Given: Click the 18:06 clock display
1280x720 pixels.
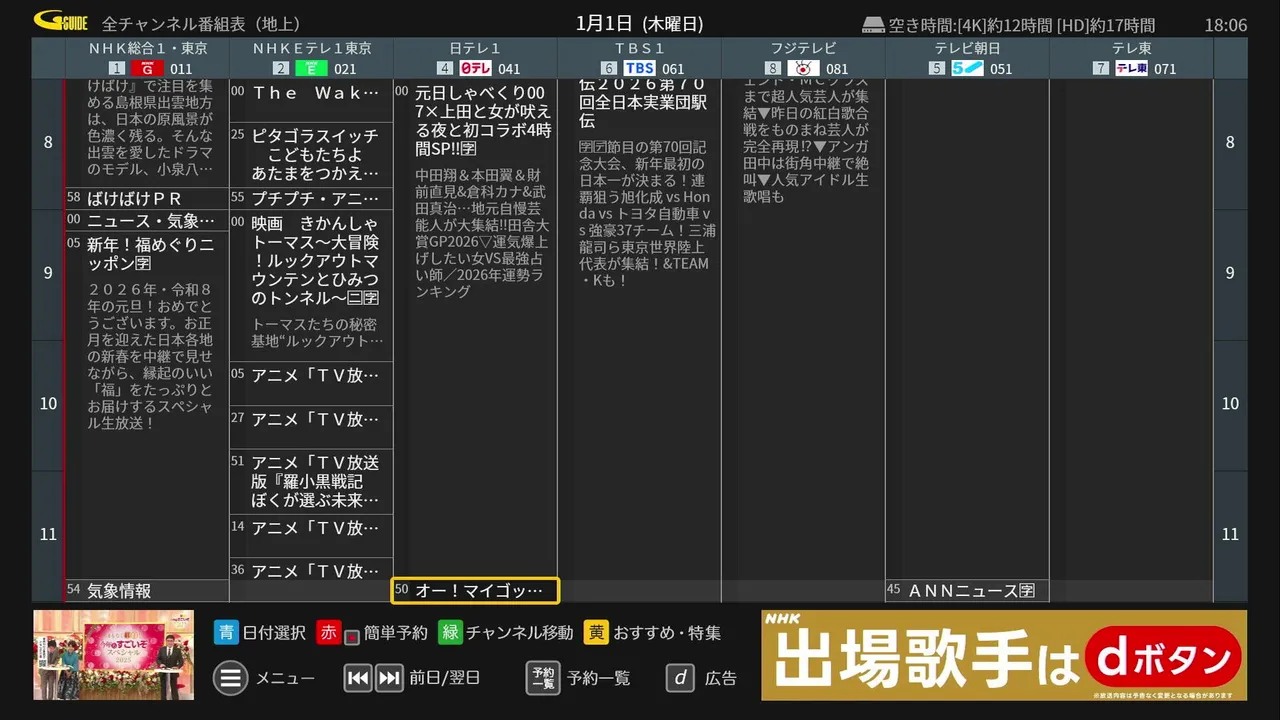Looking at the screenshot, I should coord(1225,25).
